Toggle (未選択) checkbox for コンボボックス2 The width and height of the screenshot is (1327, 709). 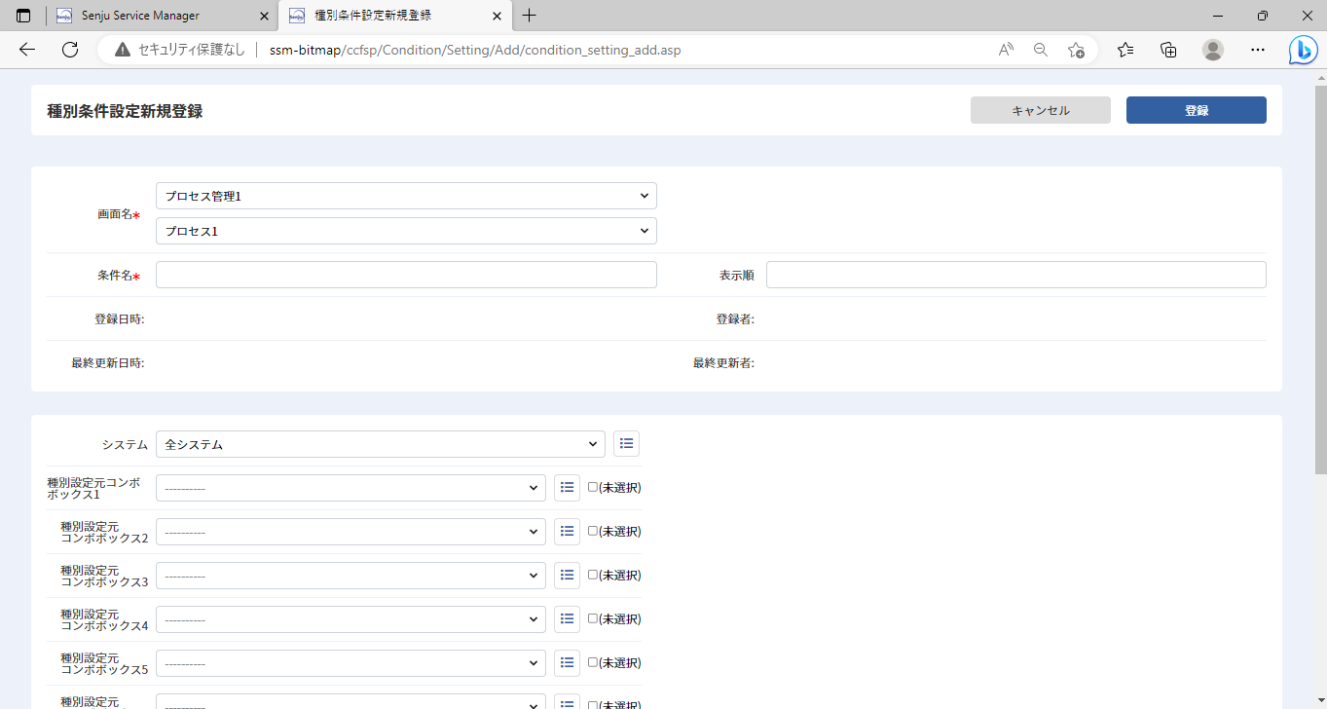pos(593,531)
